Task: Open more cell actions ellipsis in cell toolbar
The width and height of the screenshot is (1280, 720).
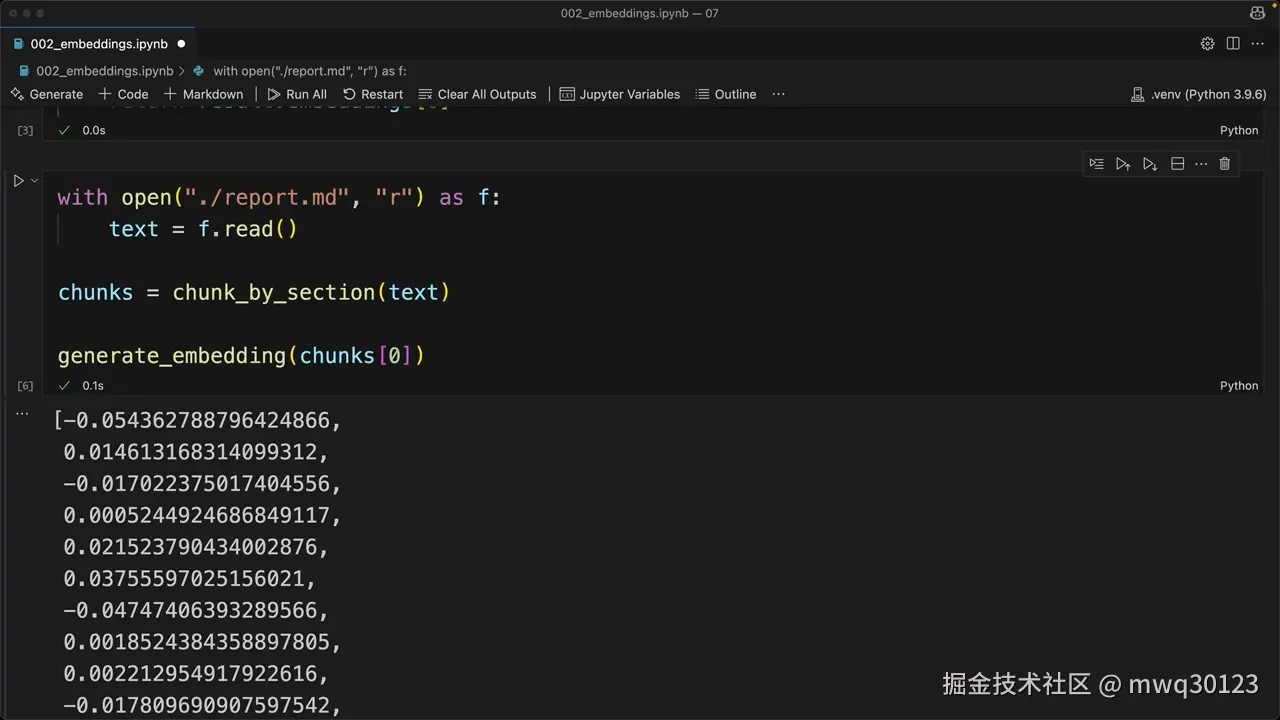Action: click(x=1201, y=164)
